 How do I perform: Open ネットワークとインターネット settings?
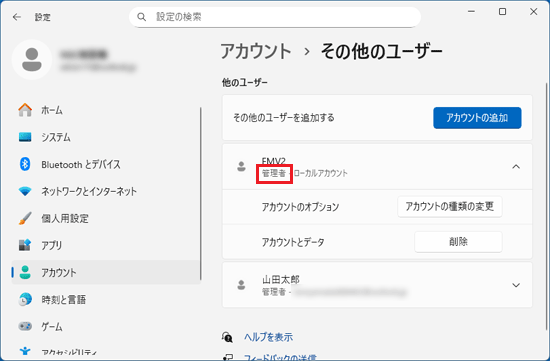point(106,191)
